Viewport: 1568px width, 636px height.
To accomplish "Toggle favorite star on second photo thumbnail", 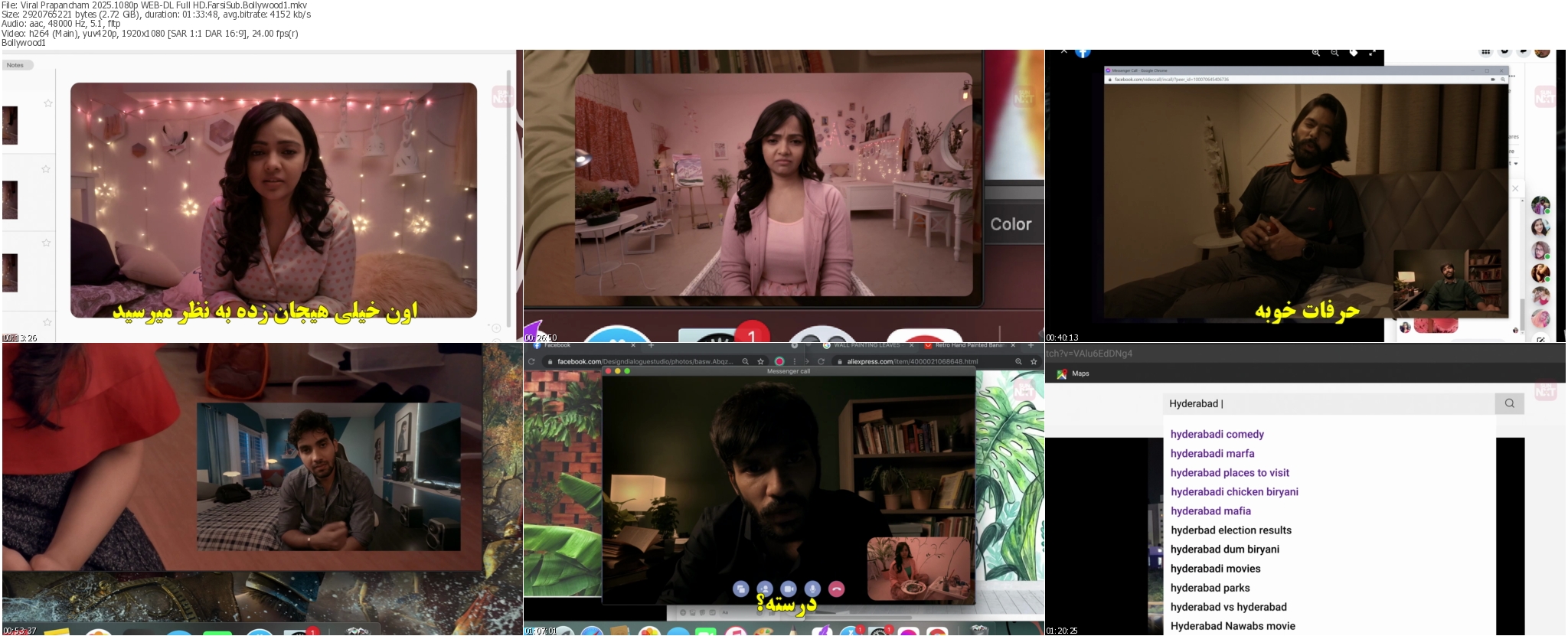I will pos(46,169).
